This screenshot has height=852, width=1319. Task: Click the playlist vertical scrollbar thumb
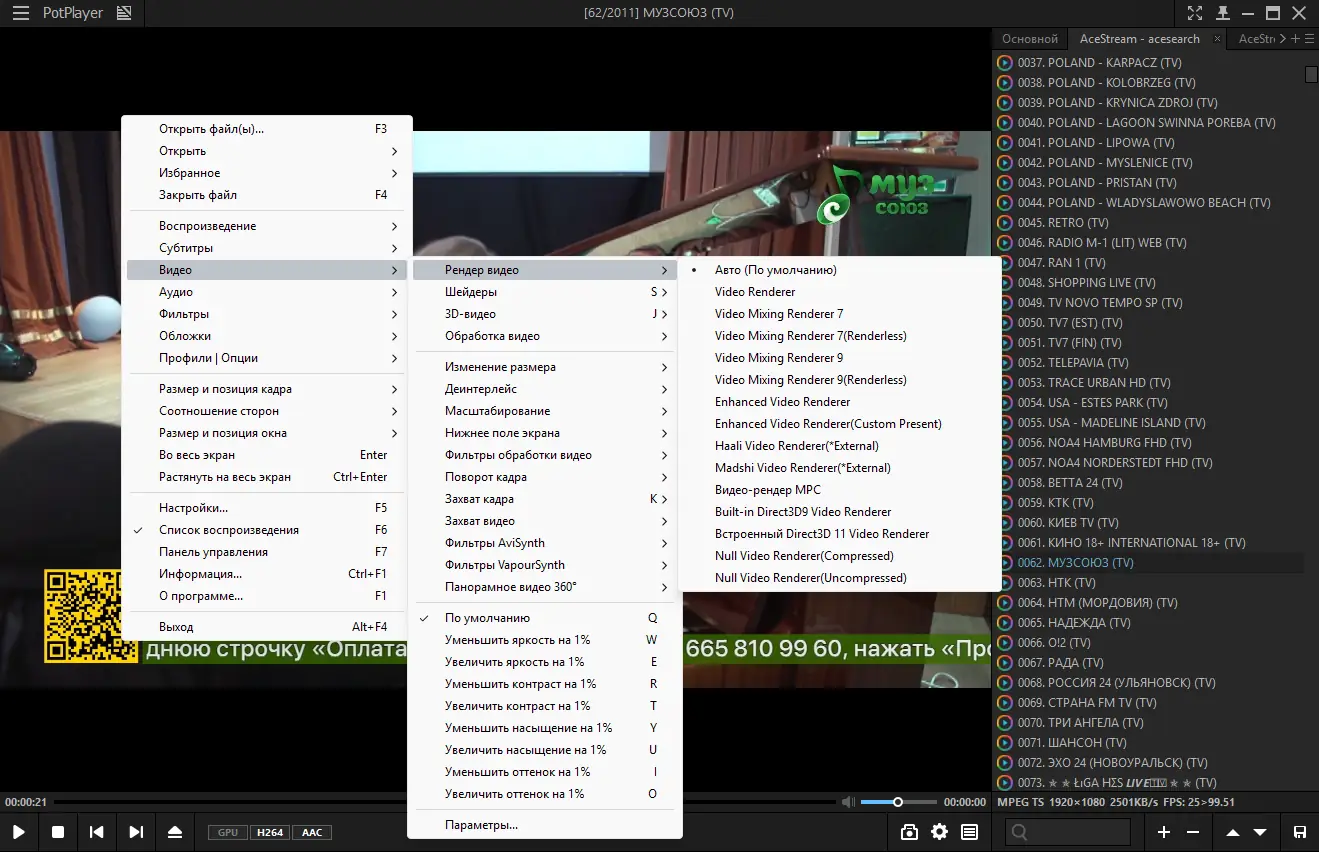click(1311, 74)
